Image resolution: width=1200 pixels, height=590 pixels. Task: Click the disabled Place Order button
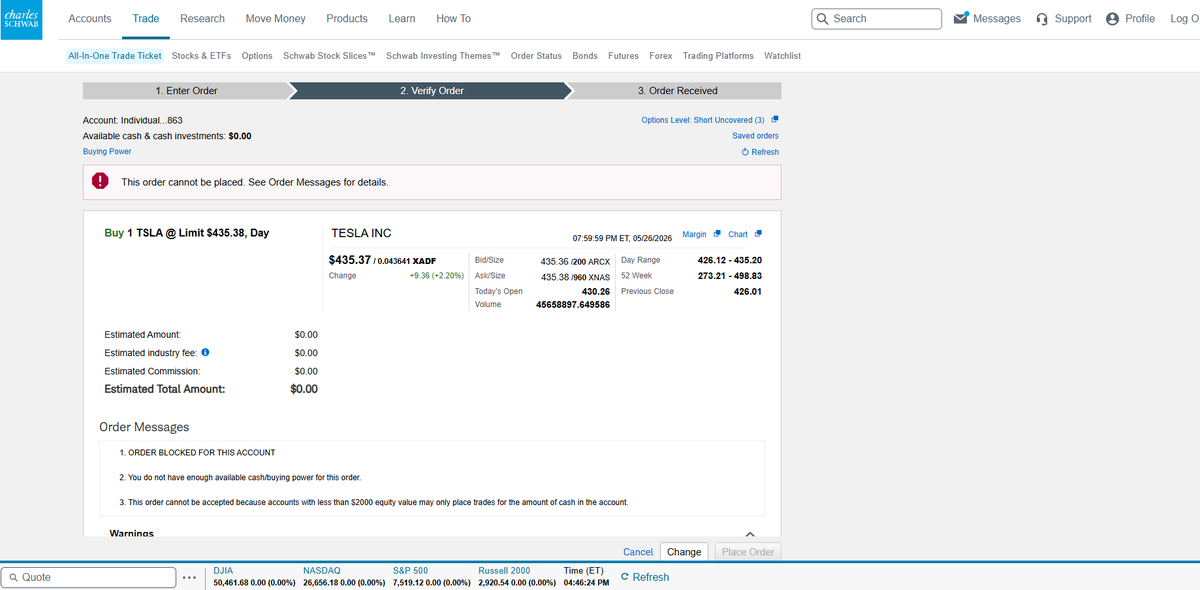[x=748, y=552]
